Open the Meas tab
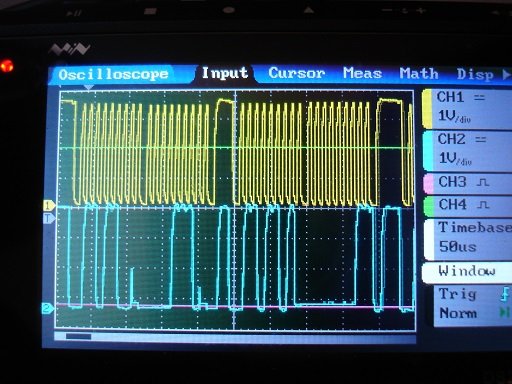512x384 pixels. (x=362, y=73)
